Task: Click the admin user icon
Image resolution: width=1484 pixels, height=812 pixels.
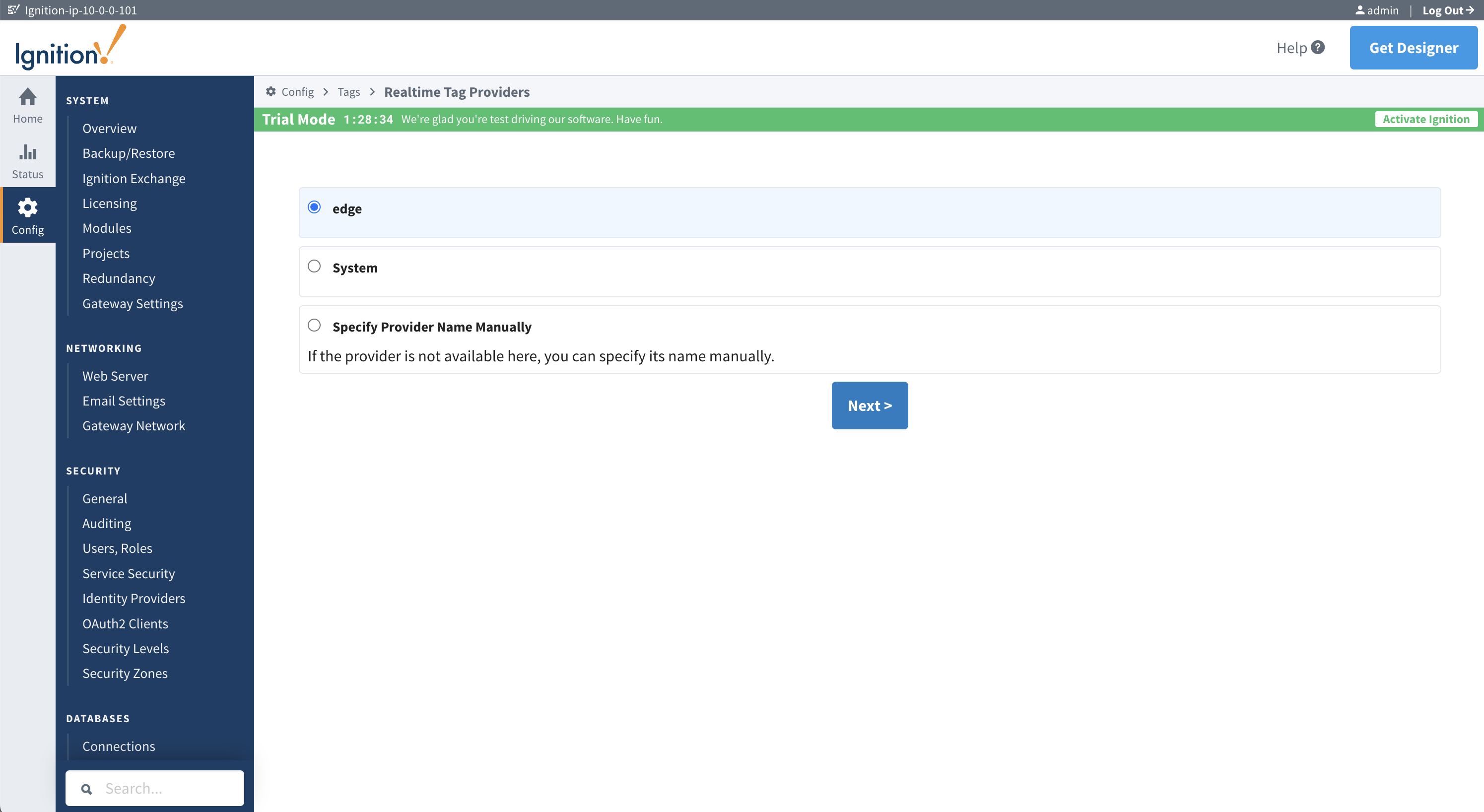Action: click(1359, 10)
